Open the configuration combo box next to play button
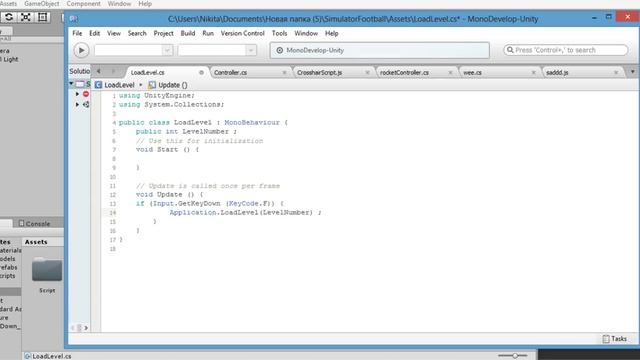640x360 pixels. (x=133, y=50)
